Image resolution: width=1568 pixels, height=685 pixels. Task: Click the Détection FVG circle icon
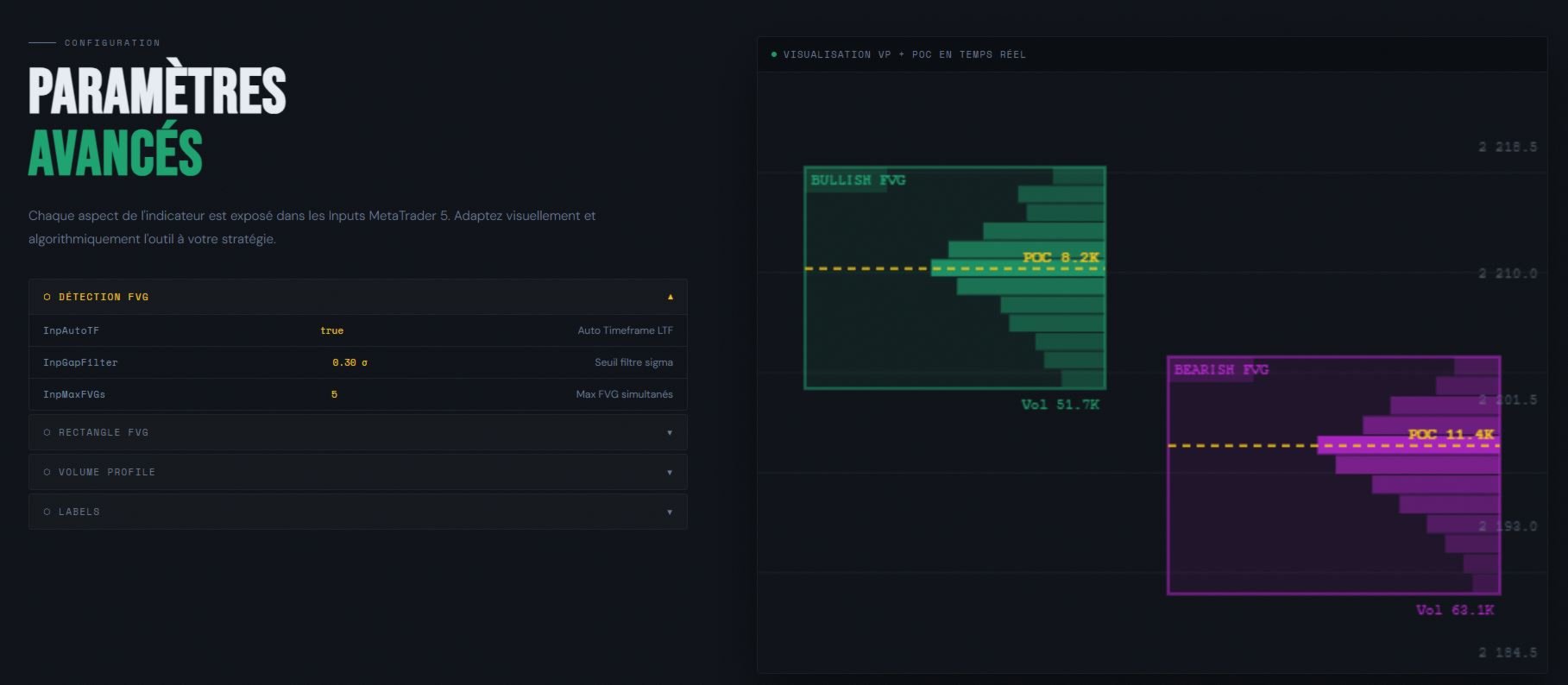(47, 297)
